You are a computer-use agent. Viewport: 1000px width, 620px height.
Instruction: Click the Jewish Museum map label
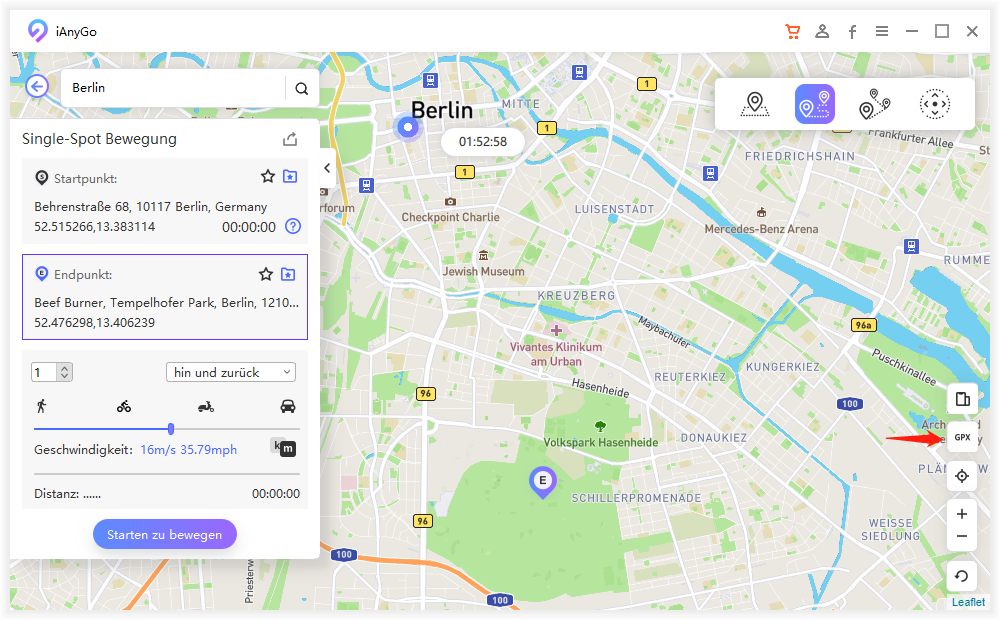[483, 271]
